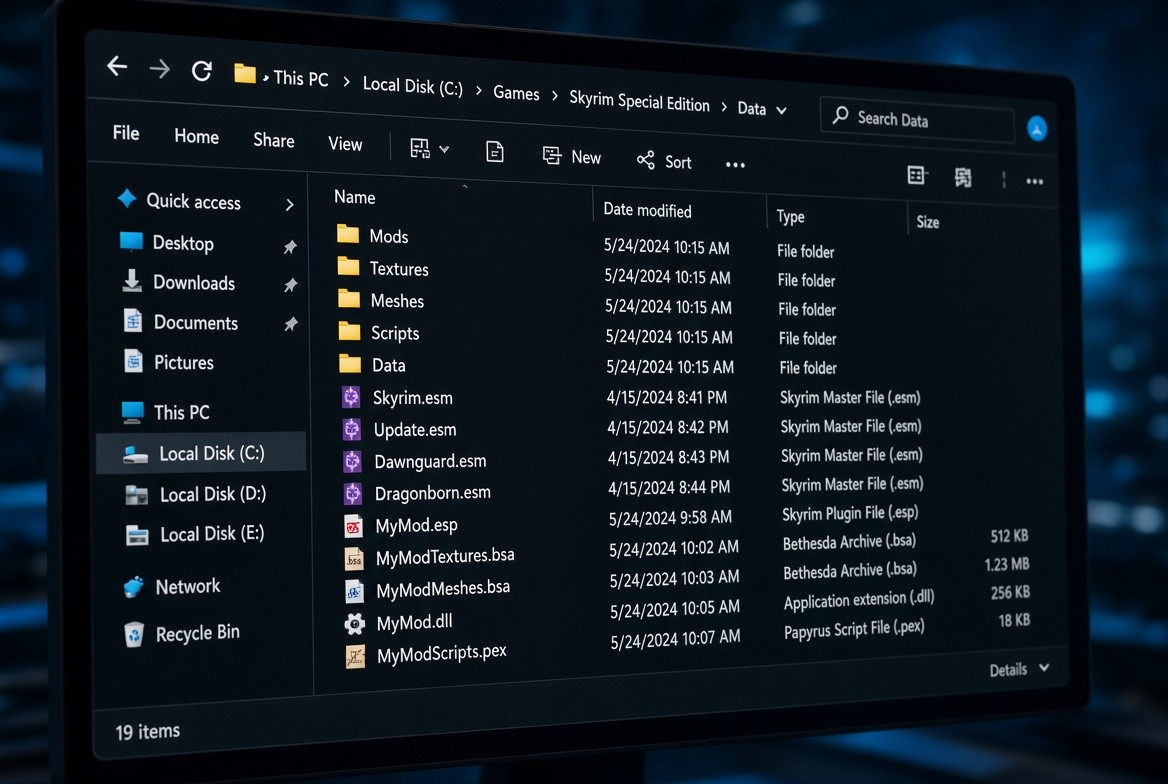Click the 1.23 MB size cell
Viewport: 1168px width, 784px height.
pos(1007,564)
